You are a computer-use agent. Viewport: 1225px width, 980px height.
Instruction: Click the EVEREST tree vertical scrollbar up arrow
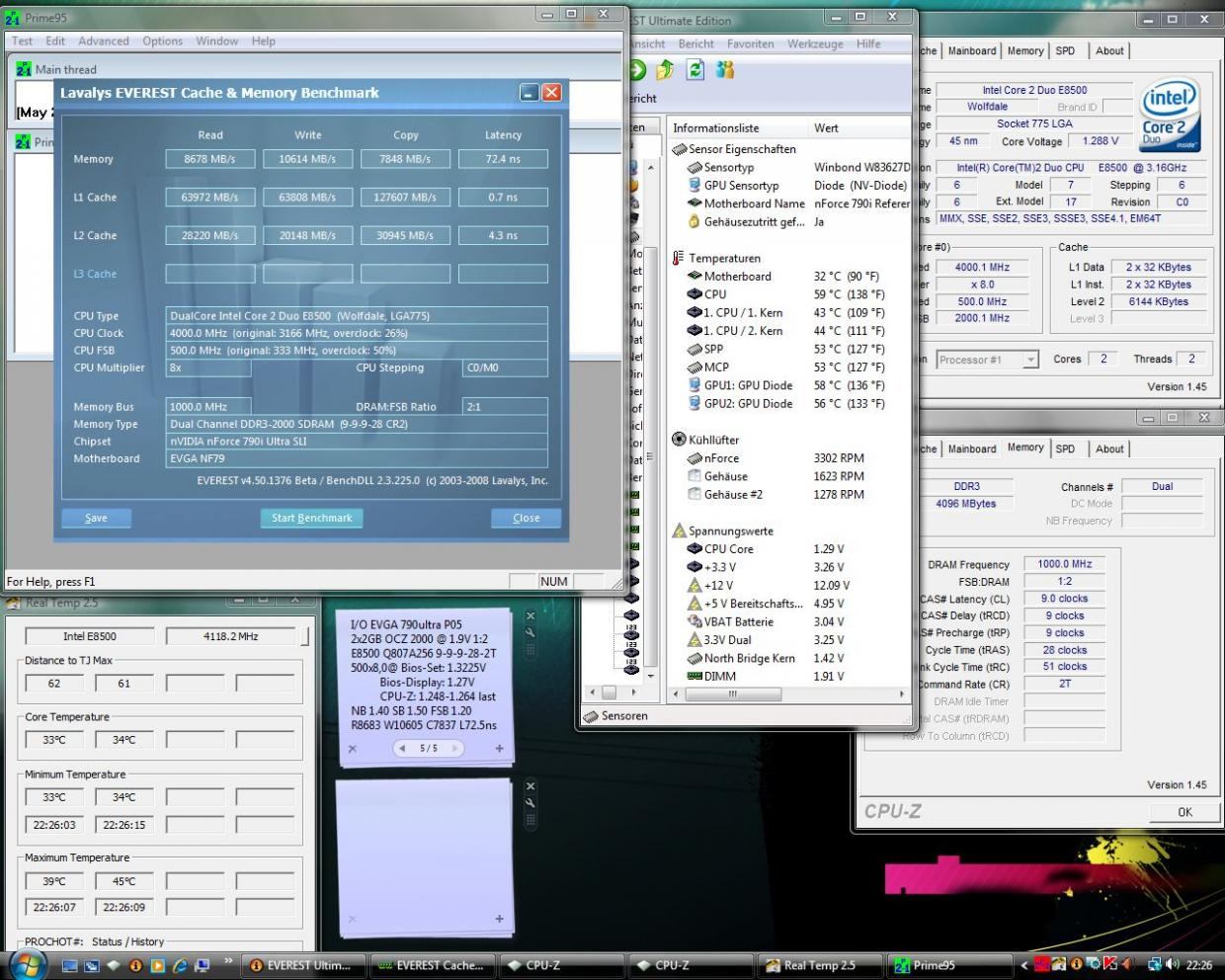(x=650, y=168)
